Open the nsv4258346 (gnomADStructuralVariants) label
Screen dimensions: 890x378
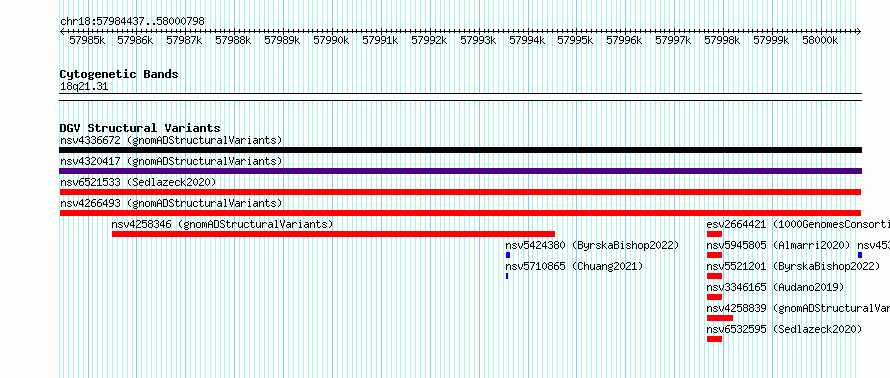tap(222, 224)
